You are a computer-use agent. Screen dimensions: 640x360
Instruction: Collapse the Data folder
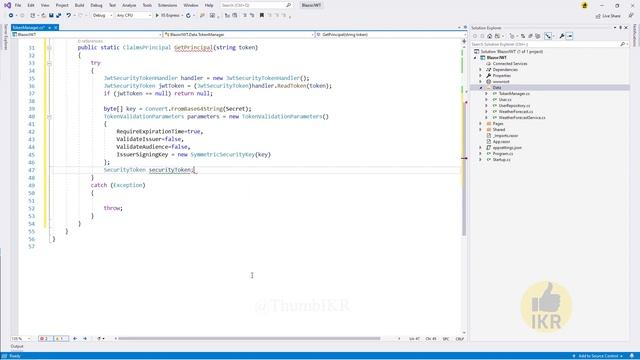(480, 88)
